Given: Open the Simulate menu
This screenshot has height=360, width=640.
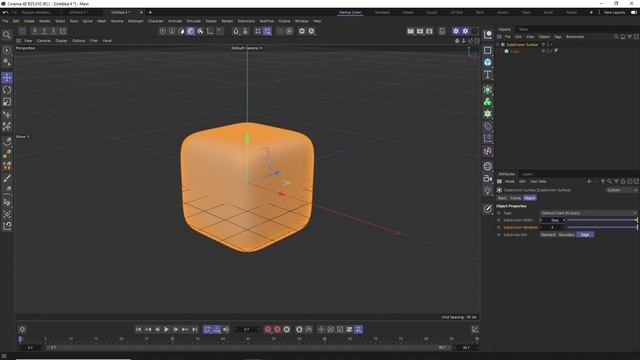Looking at the screenshot, I should [193, 21].
